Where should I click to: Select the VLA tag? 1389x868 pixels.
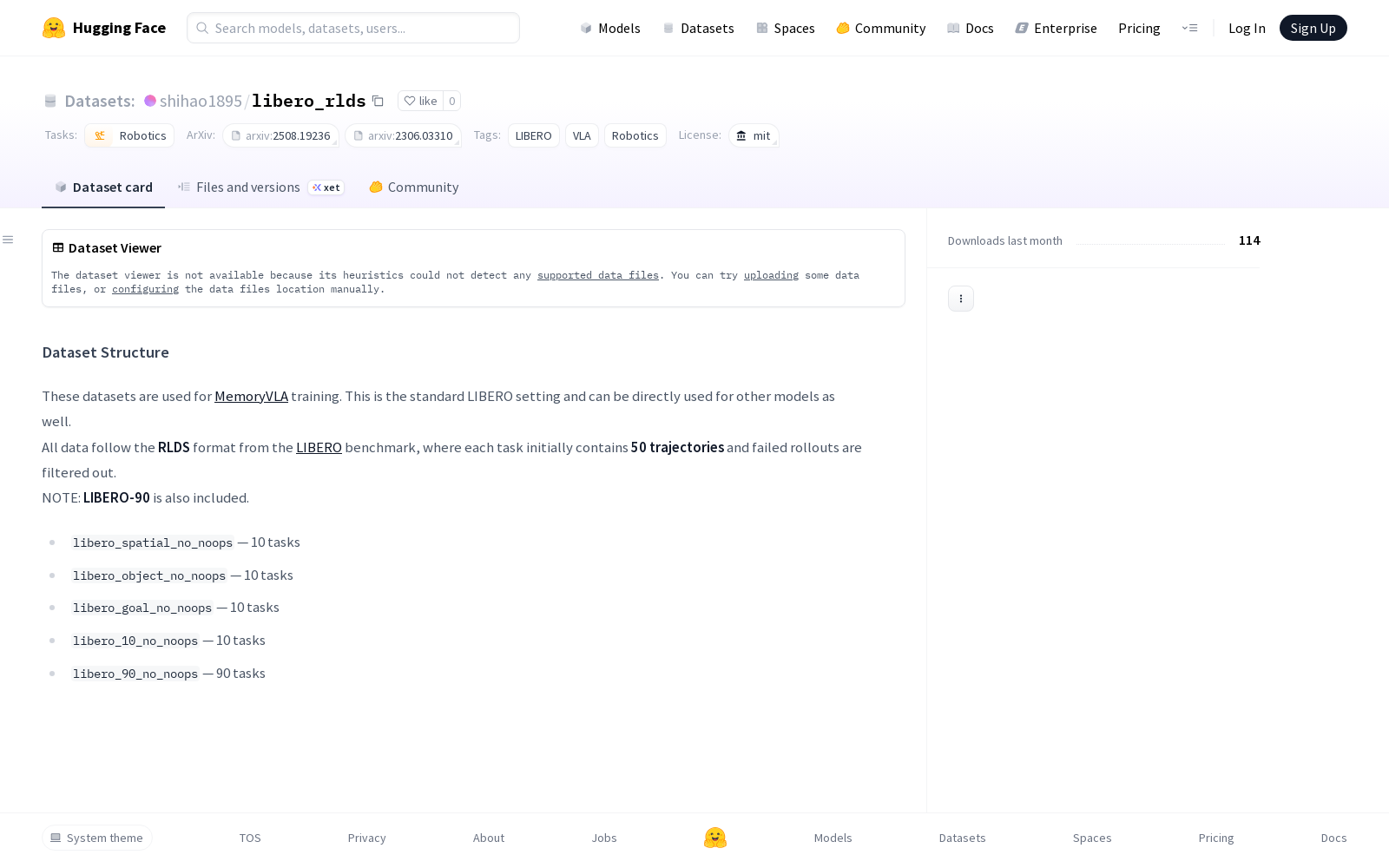[x=582, y=135]
